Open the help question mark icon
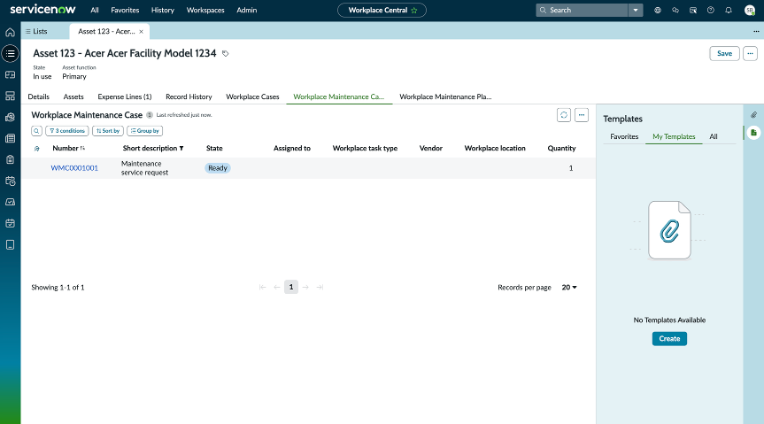764x424 pixels. [710, 10]
